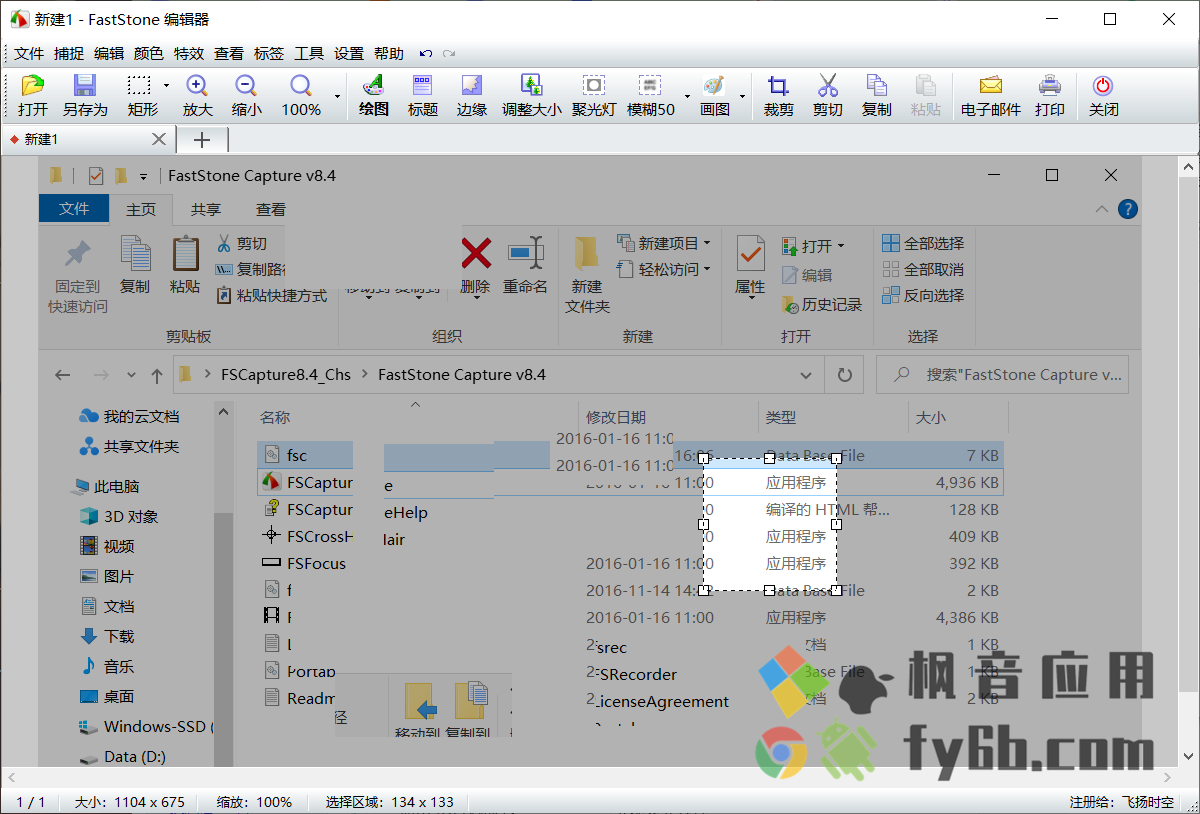Click the zoom 缩放: 100% status entry
The width and height of the screenshot is (1200, 814).
click(x=255, y=802)
